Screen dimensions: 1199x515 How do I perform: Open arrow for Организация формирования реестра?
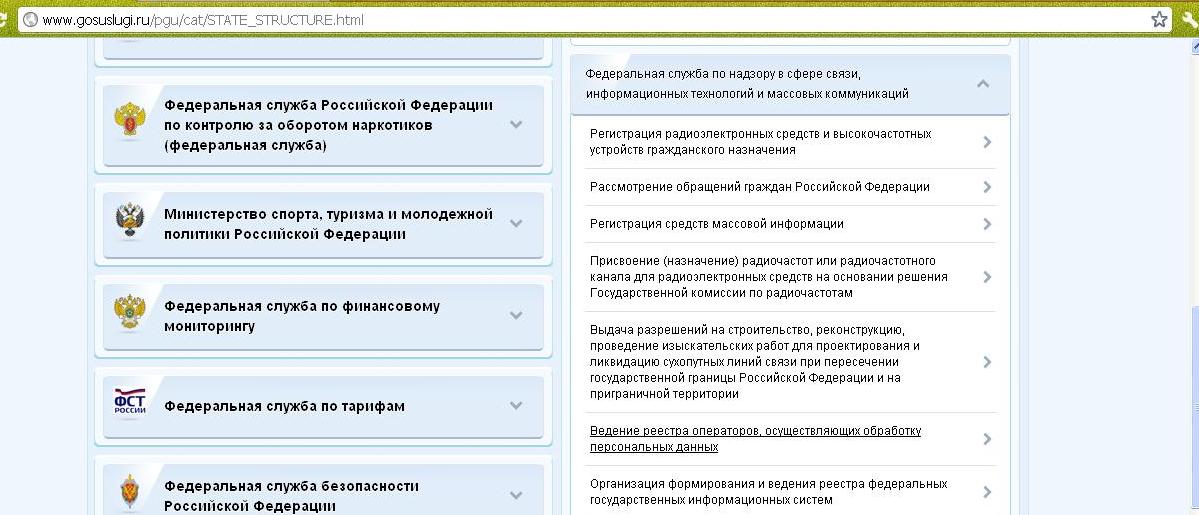pyautogui.click(x=987, y=492)
